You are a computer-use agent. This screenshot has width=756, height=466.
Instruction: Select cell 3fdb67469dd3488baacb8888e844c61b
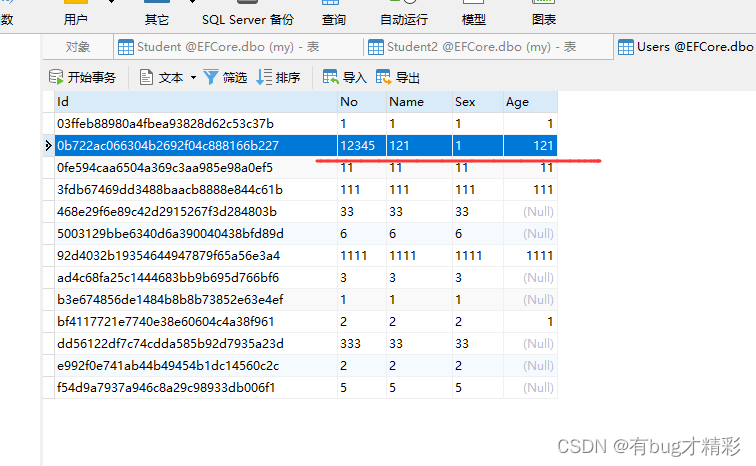tap(196, 190)
